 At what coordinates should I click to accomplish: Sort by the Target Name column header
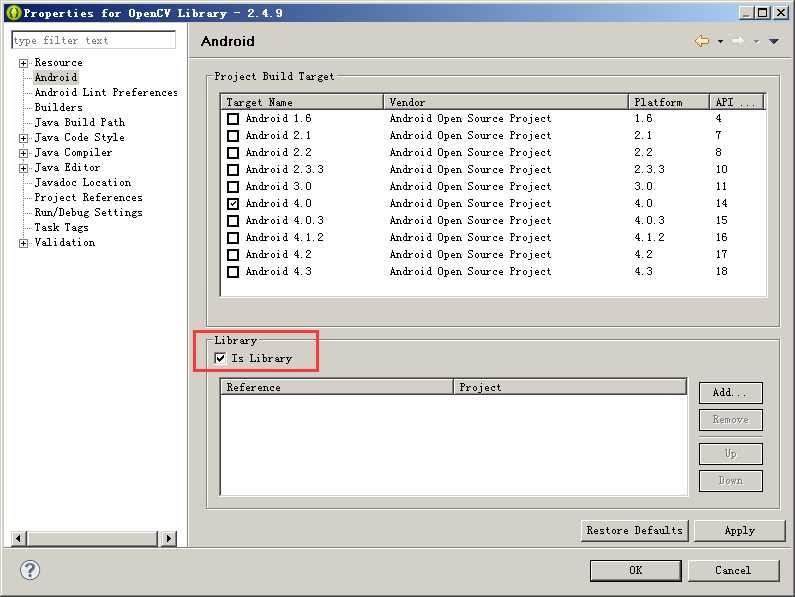(302, 102)
